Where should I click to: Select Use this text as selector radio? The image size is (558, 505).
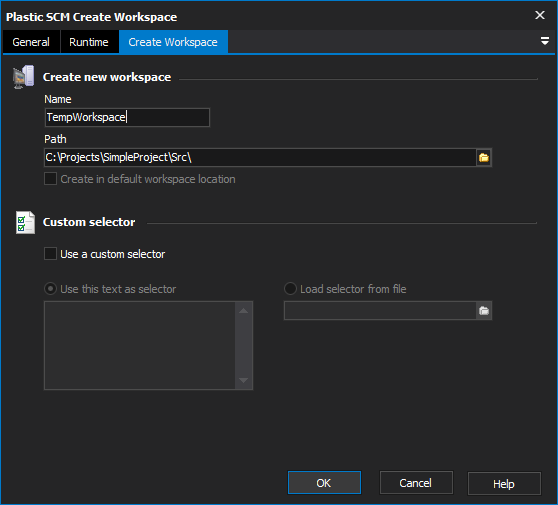point(50,289)
